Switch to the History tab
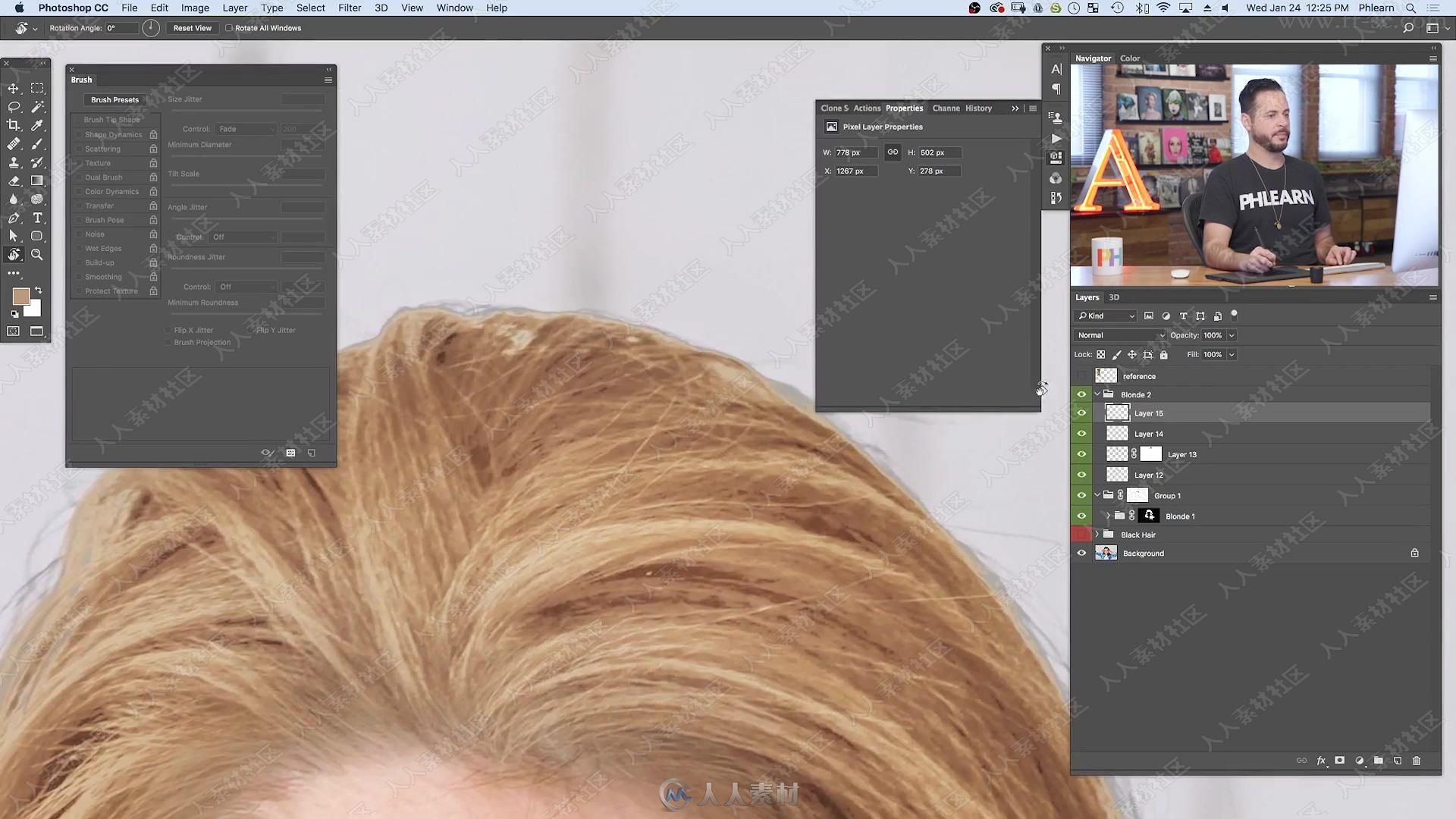 point(979,107)
